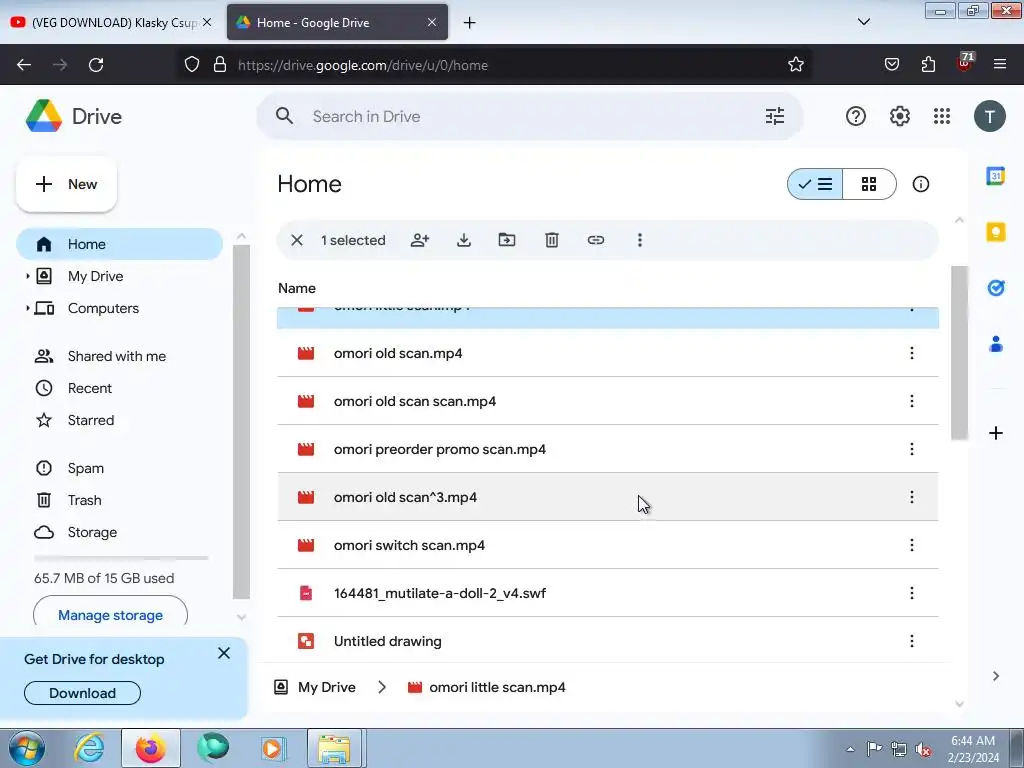Open Google Tasks side panel icon
This screenshot has height=768, width=1024.
click(x=995, y=288)
